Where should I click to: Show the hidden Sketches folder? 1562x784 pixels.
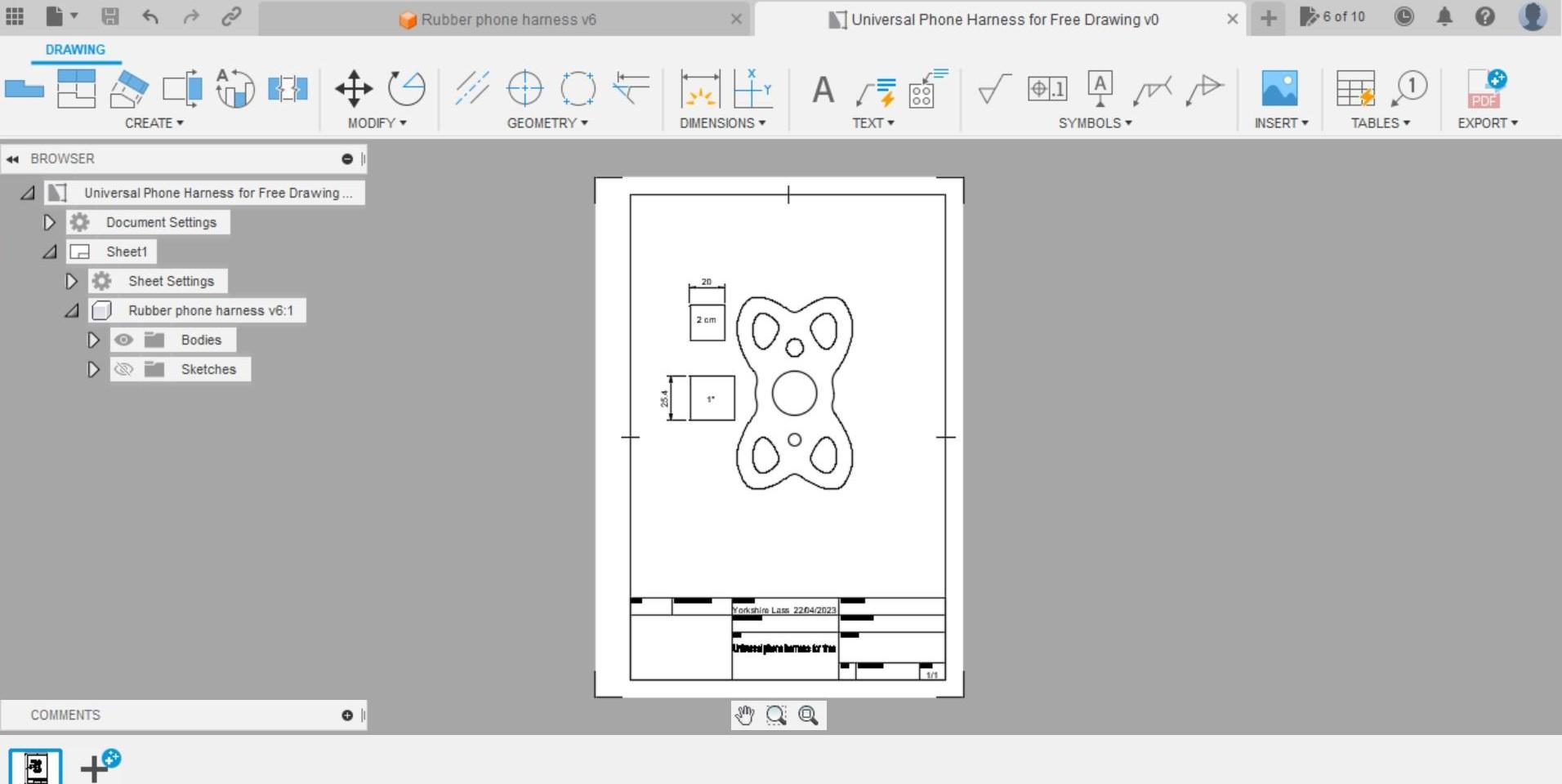[x=123, y=369]
